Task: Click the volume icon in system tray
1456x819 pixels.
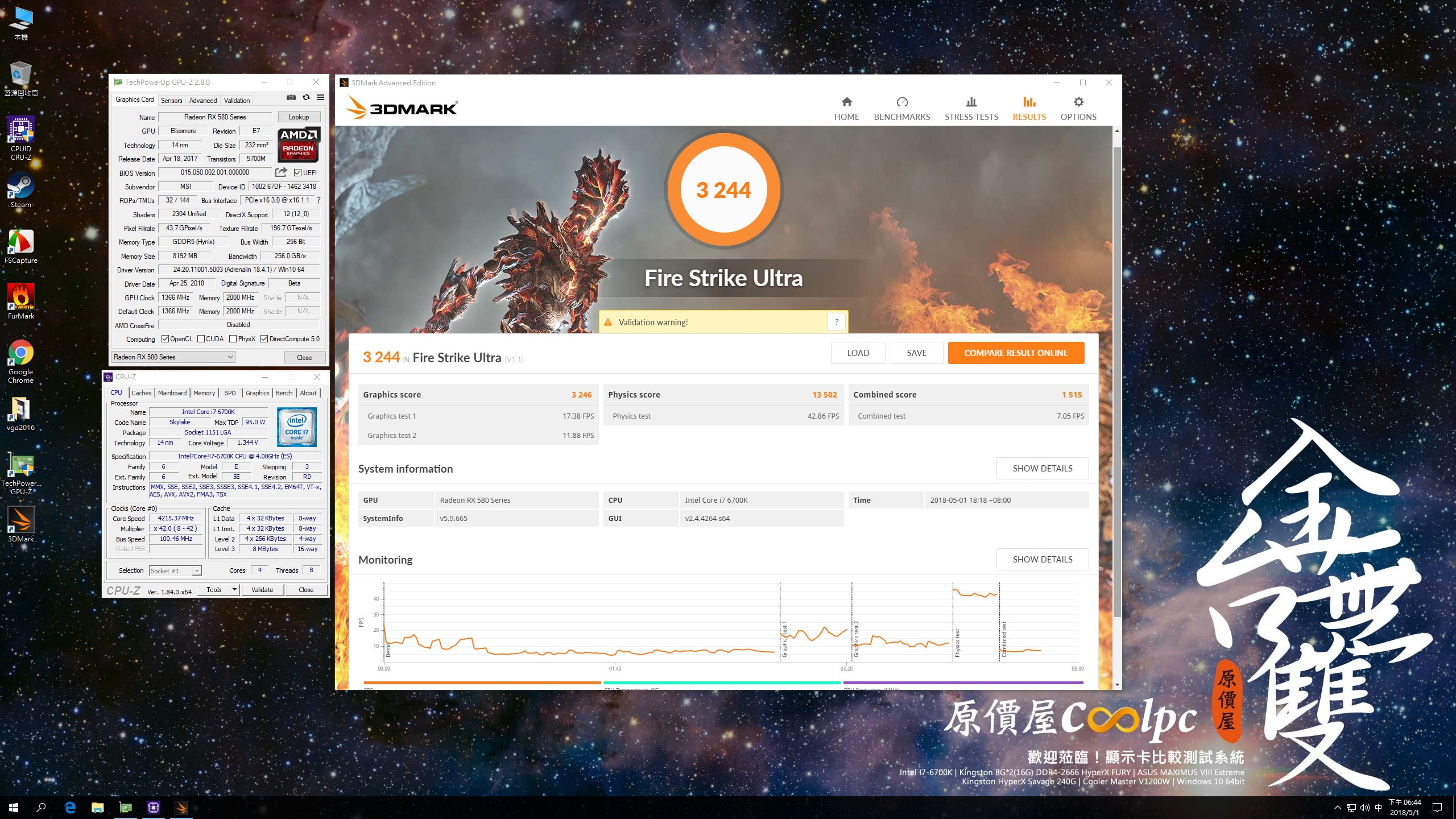Action: [1364, 808]
